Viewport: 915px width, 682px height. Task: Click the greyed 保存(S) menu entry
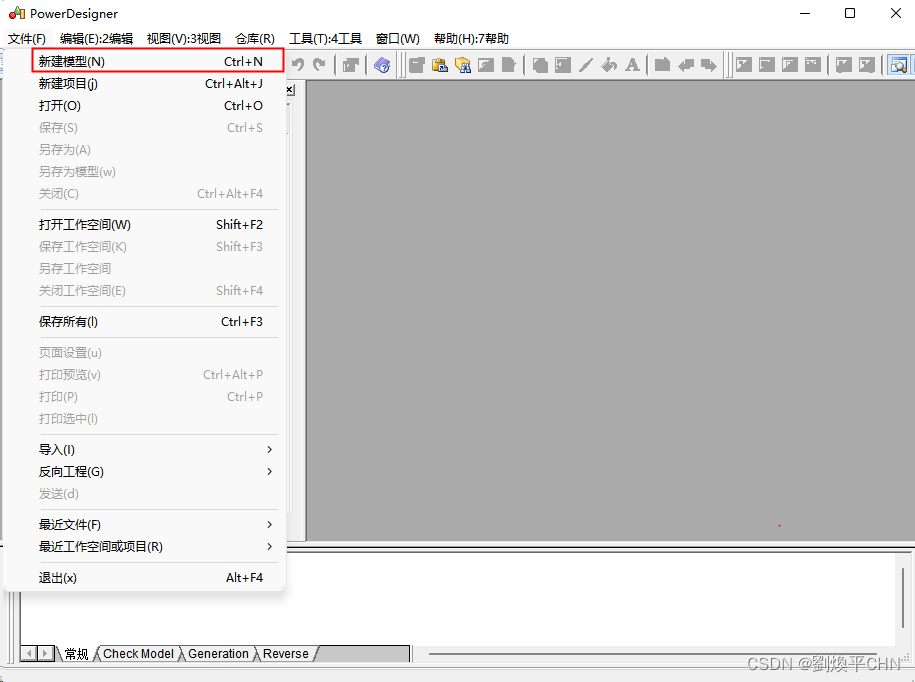click(x=151, y=128)
